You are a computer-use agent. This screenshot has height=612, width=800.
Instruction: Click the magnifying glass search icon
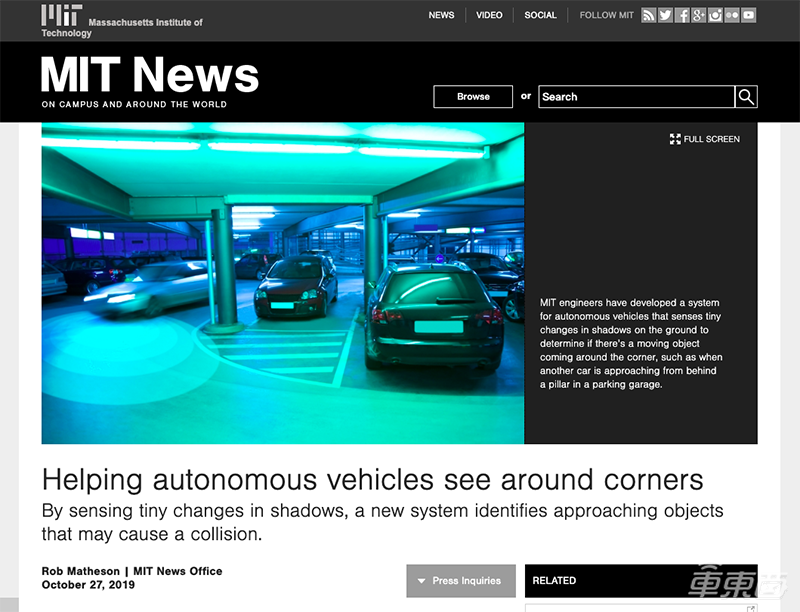[746, 97]
